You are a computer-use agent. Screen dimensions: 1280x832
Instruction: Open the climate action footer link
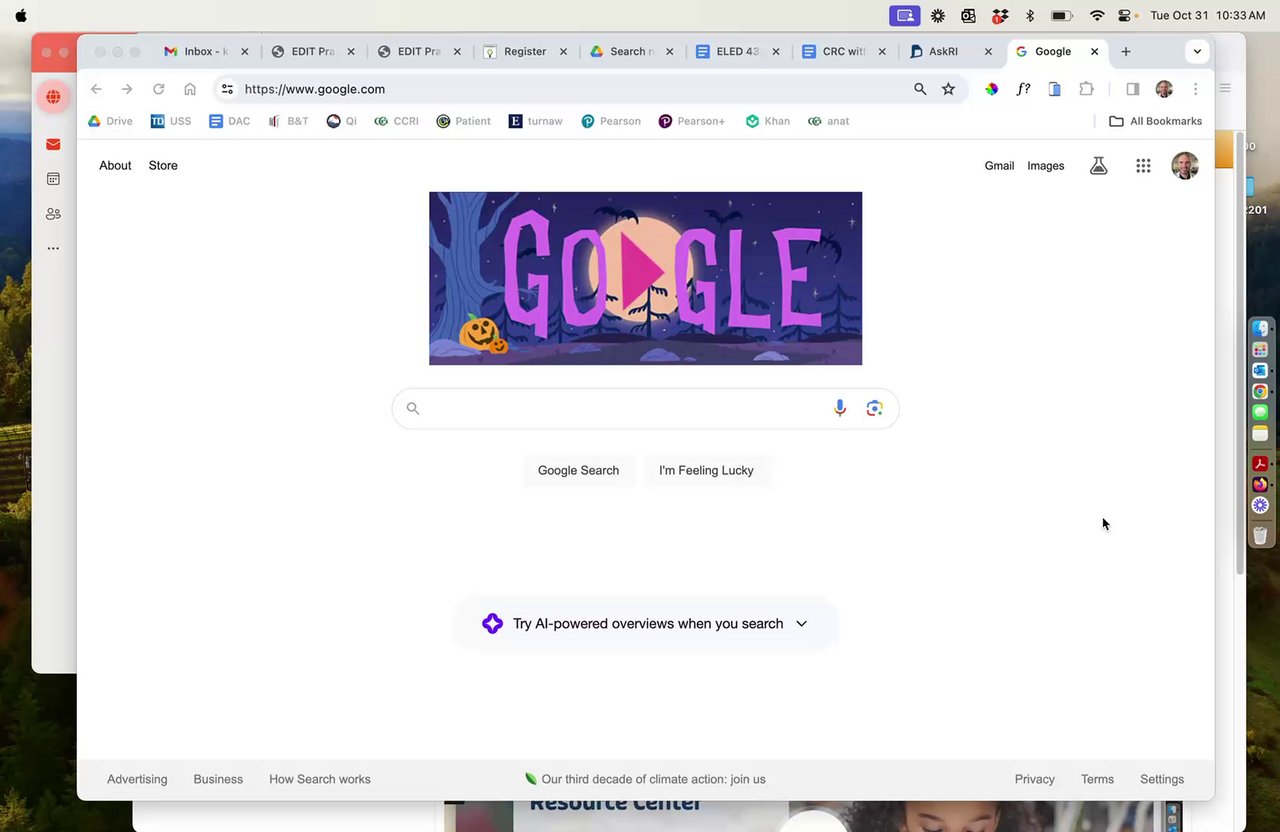[x=645, y=779]
